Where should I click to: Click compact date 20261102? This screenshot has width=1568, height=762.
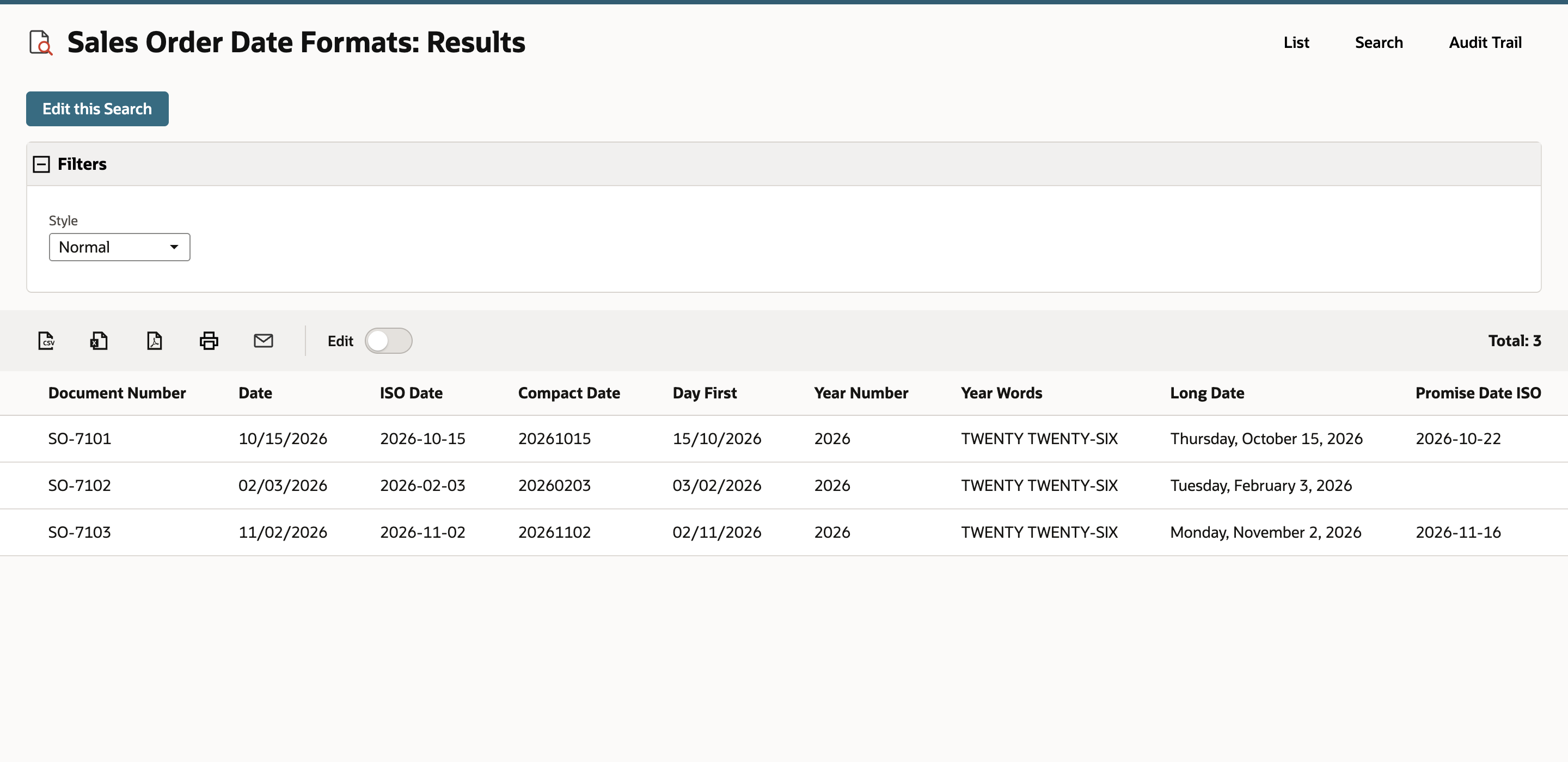[x=555, y=532]
